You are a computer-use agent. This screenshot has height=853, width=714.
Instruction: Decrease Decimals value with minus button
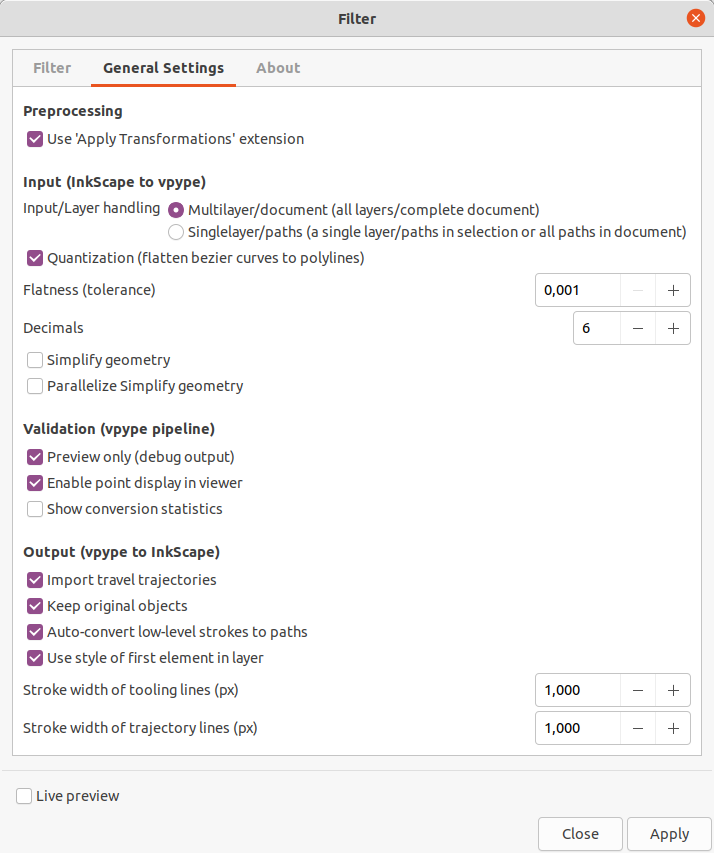pos(638,328)
